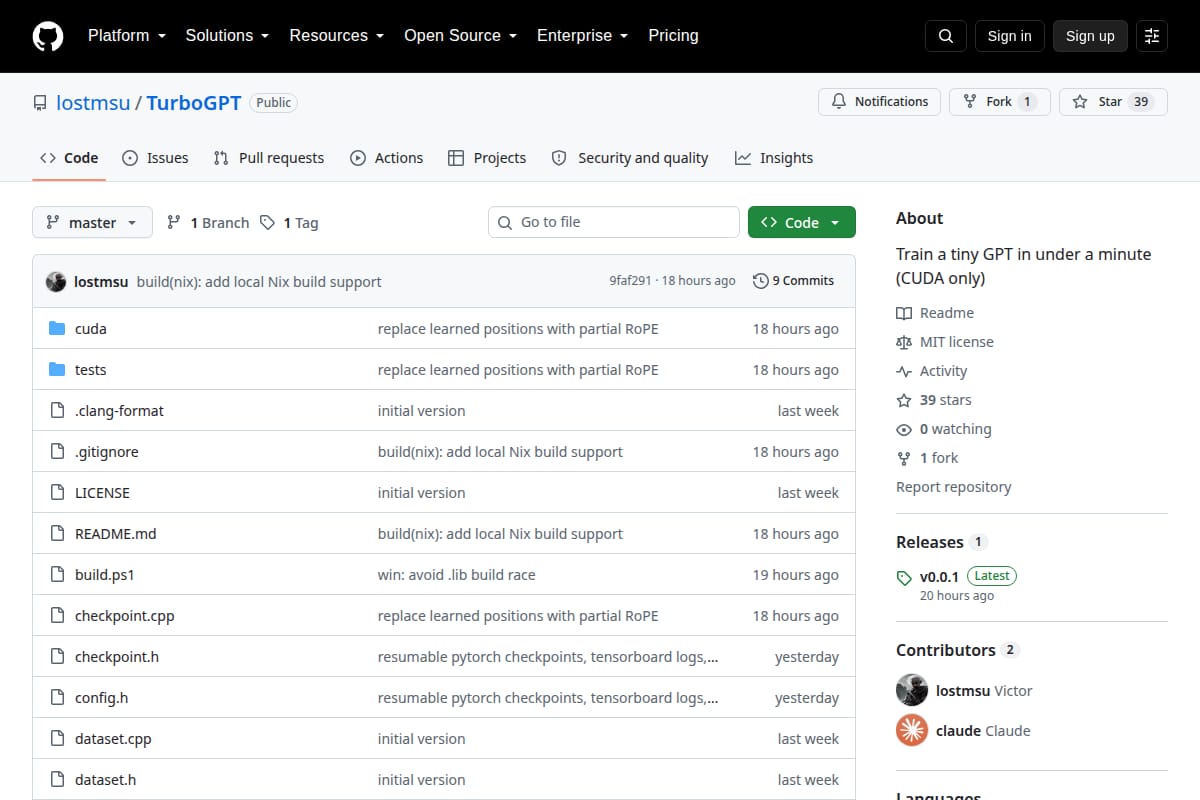Click the Readme book icon in About
Viewport: 1200px width, 800px height.
pyautogui.click(x=904, y=313)
